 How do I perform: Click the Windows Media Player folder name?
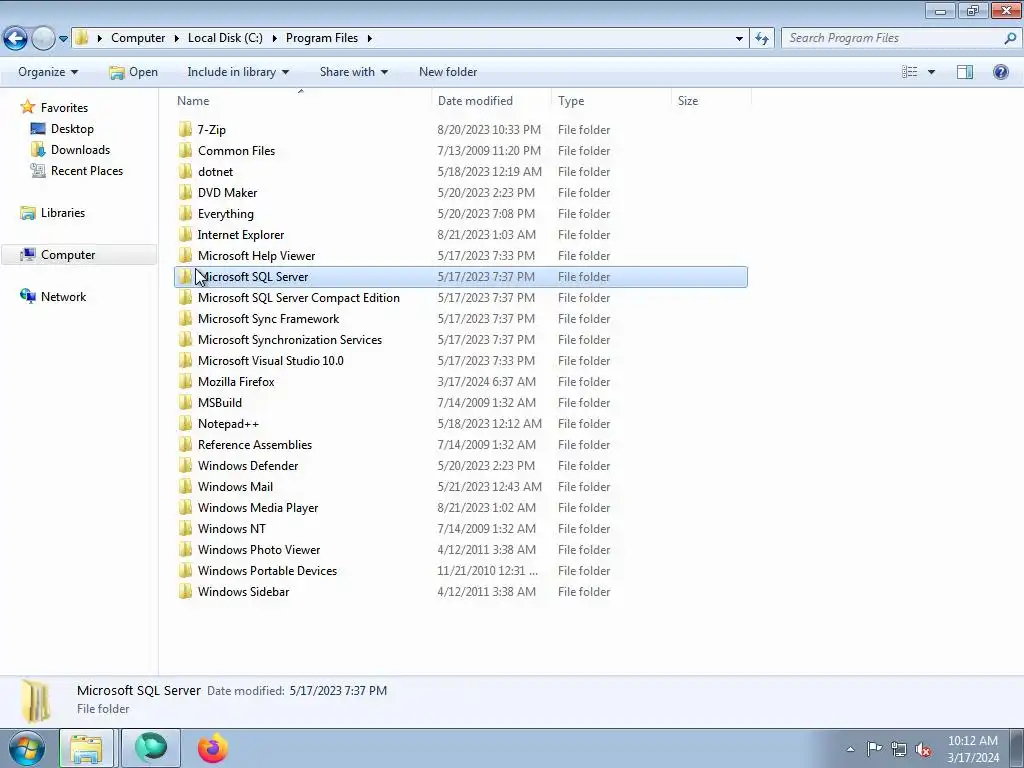click(258, 507)
